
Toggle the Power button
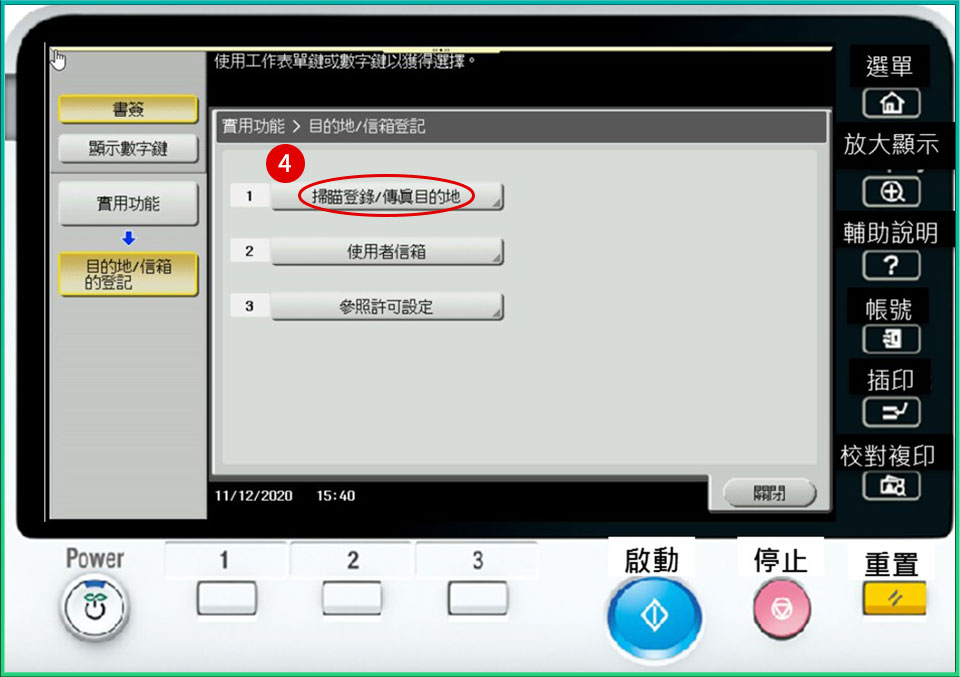95,606
